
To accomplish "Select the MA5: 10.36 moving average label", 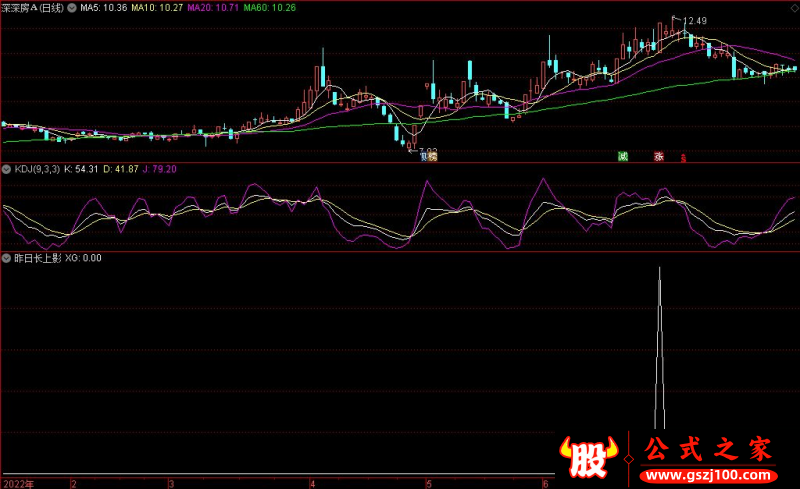I will coord(100,7).
